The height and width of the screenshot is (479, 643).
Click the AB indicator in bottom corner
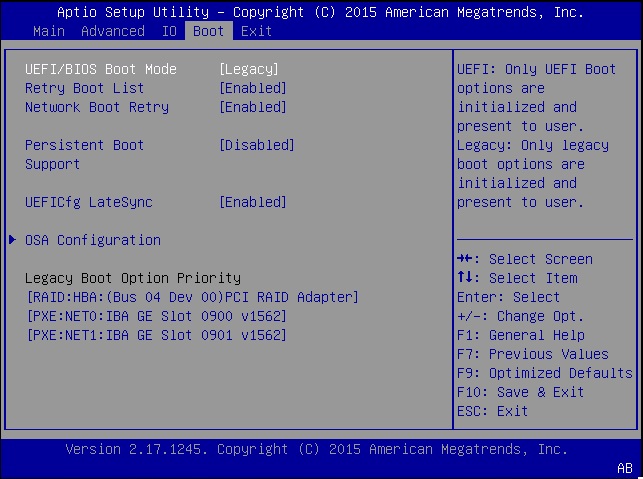(625, 468)
